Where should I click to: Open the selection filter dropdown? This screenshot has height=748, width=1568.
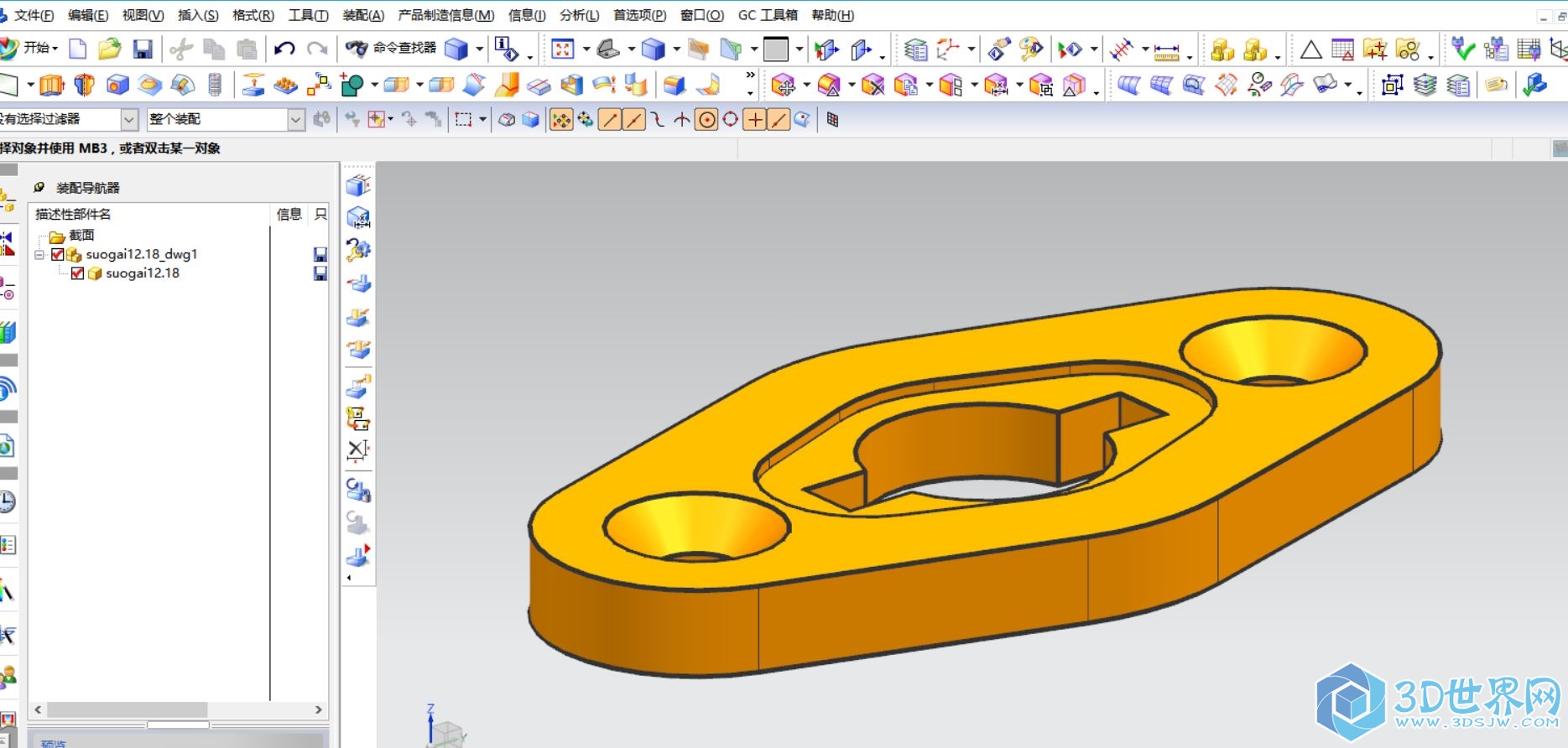129,120
